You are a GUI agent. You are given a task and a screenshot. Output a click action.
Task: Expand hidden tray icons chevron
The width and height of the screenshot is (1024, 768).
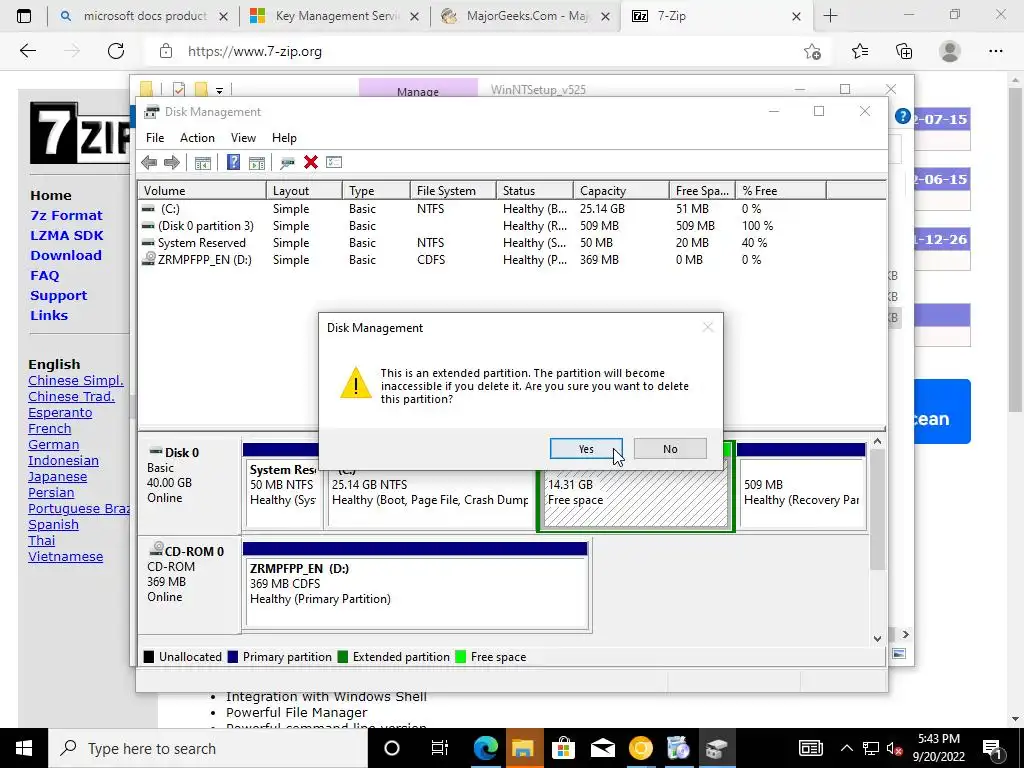coord(846,748)
